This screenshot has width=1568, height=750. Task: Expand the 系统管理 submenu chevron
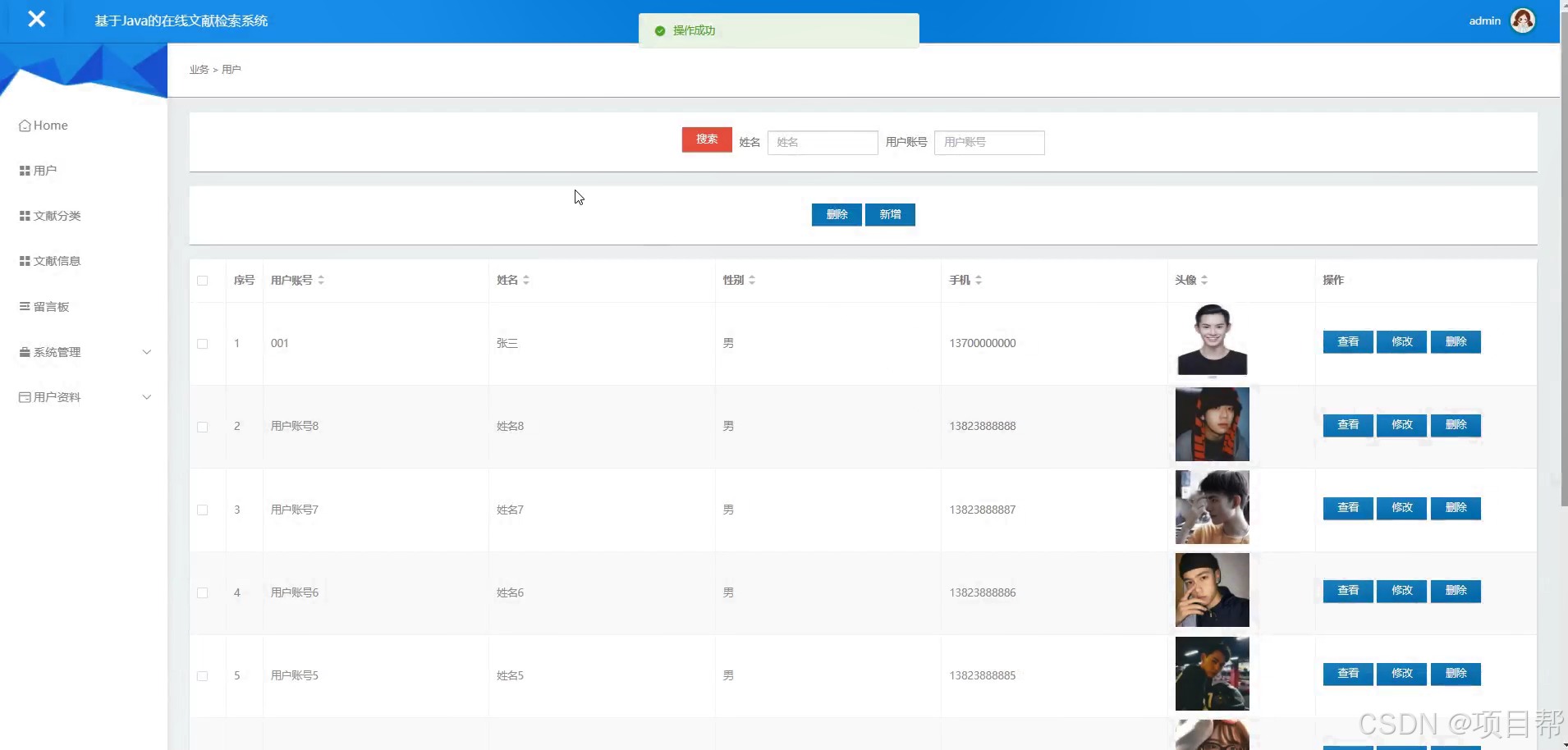pyautogui.click(x=147, y=352)
